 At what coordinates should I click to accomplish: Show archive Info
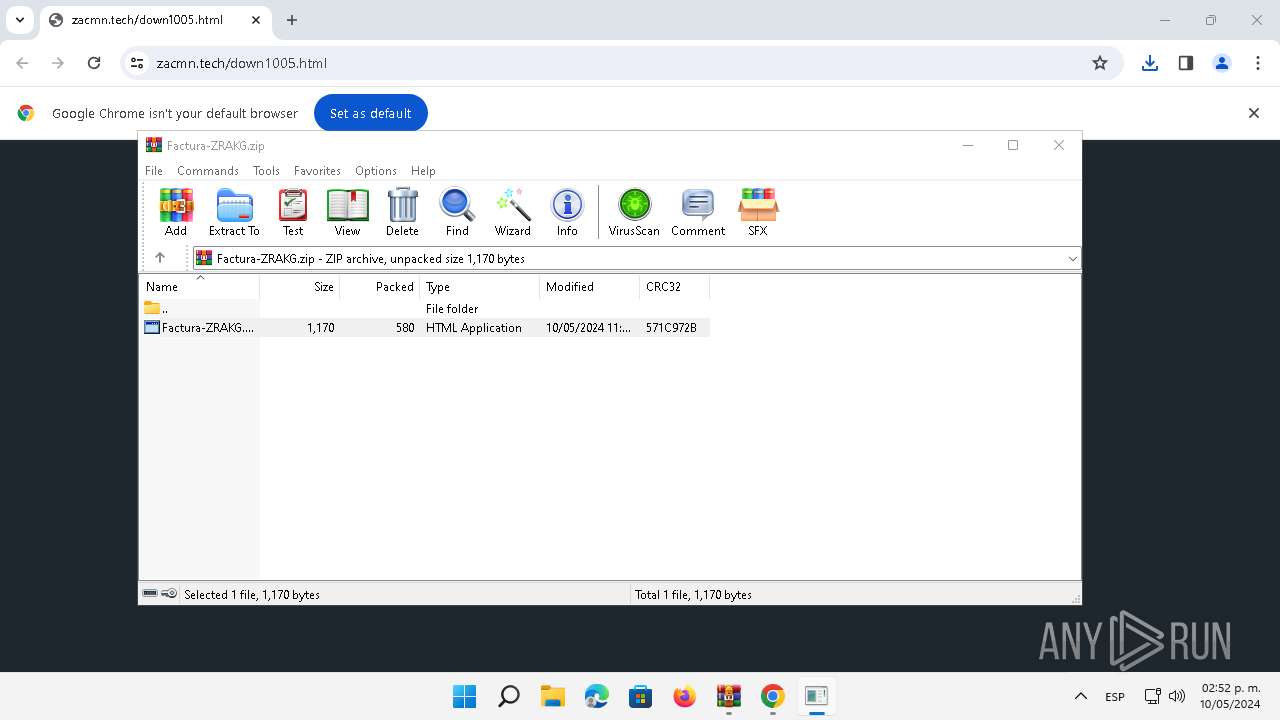coord(567,212)
